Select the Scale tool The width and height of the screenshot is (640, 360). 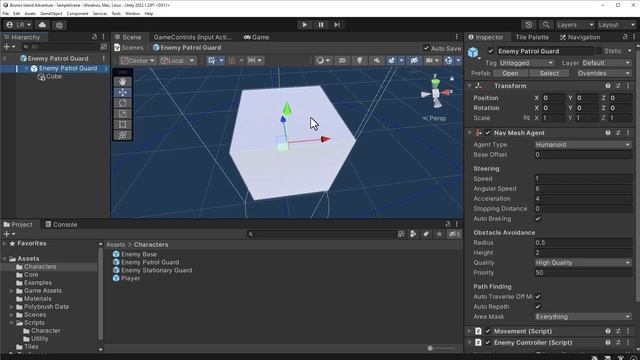pos(122,113)
